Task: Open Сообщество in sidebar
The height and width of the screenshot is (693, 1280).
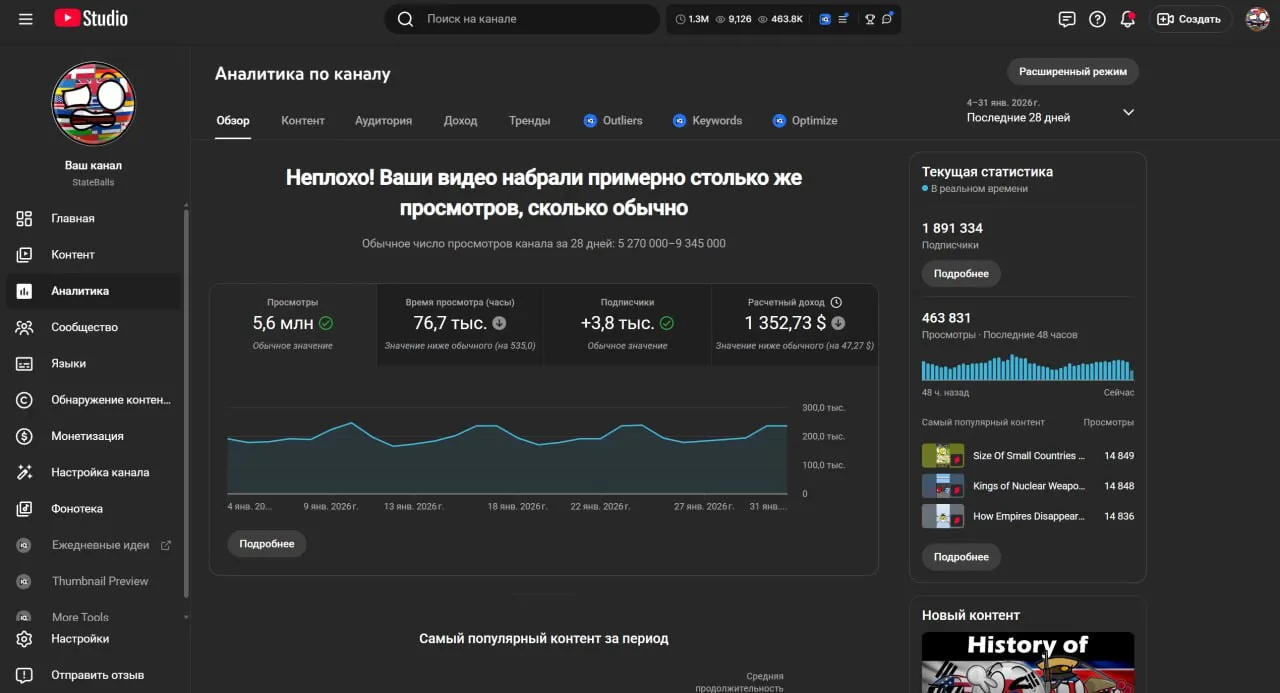Action: pos(94,327)
